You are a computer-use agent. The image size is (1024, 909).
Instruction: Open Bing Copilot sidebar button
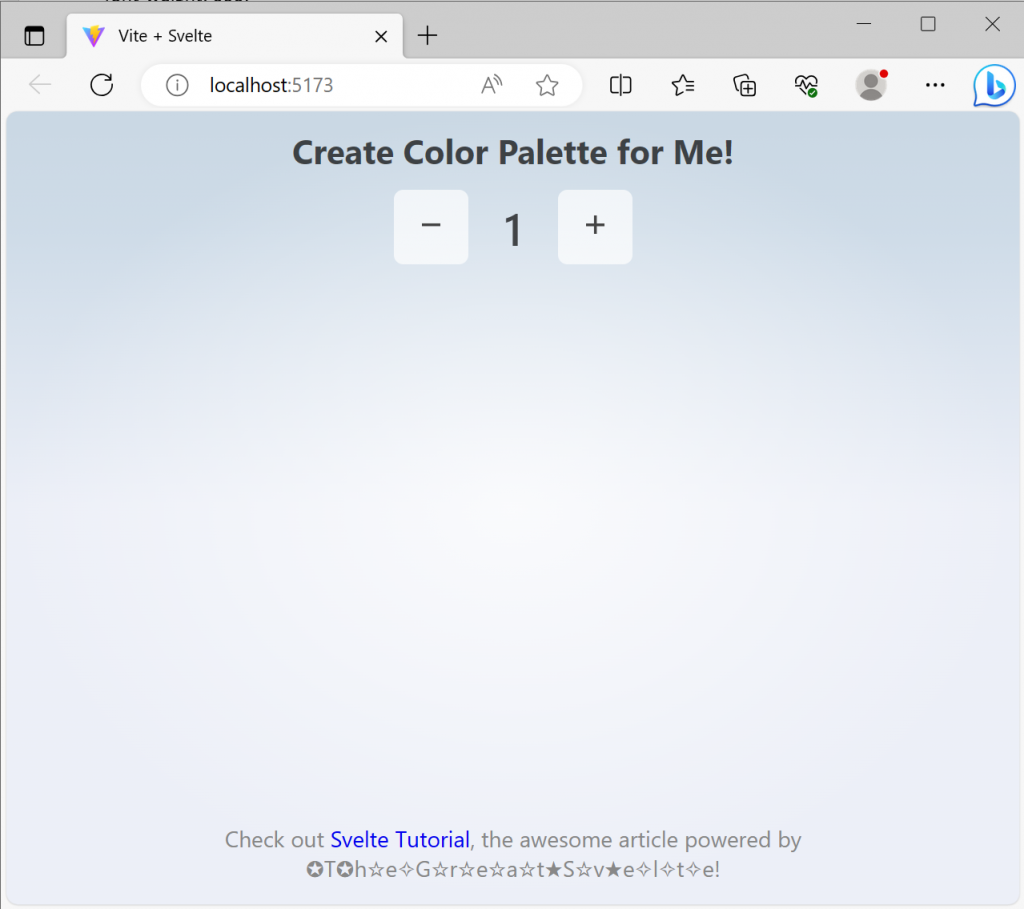tap(994, 86)
